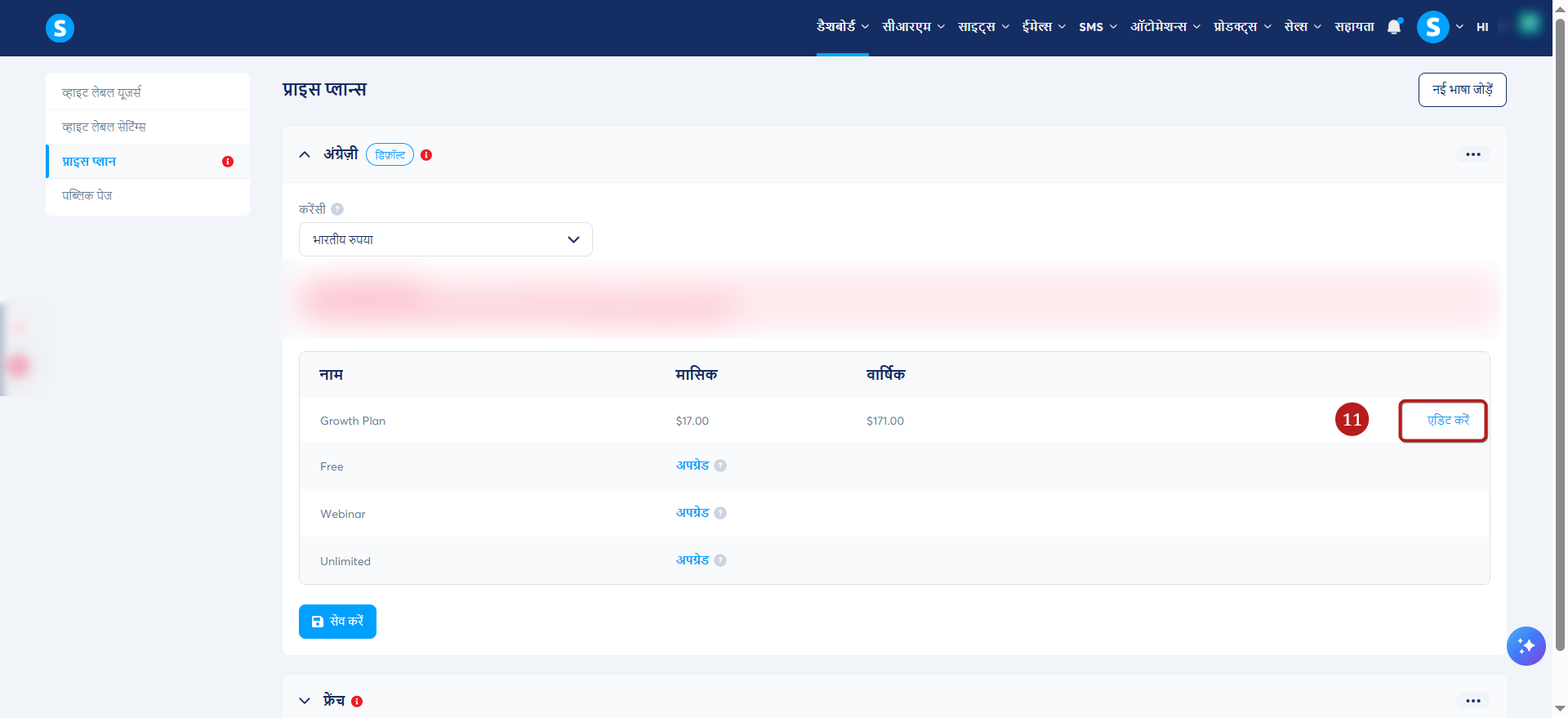Open the ऑटोमेशन्स dropdown menu

[x=1165, y=27]
